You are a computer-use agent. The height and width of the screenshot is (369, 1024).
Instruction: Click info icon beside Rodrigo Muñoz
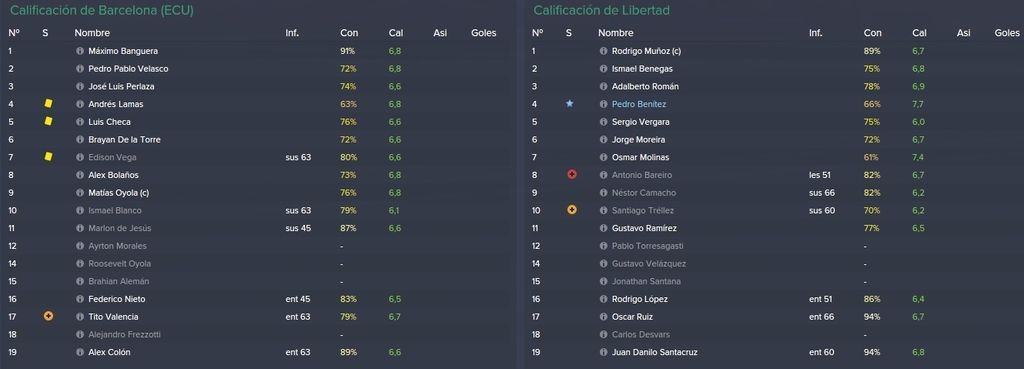pyautogui.click(x=603, y=51)
